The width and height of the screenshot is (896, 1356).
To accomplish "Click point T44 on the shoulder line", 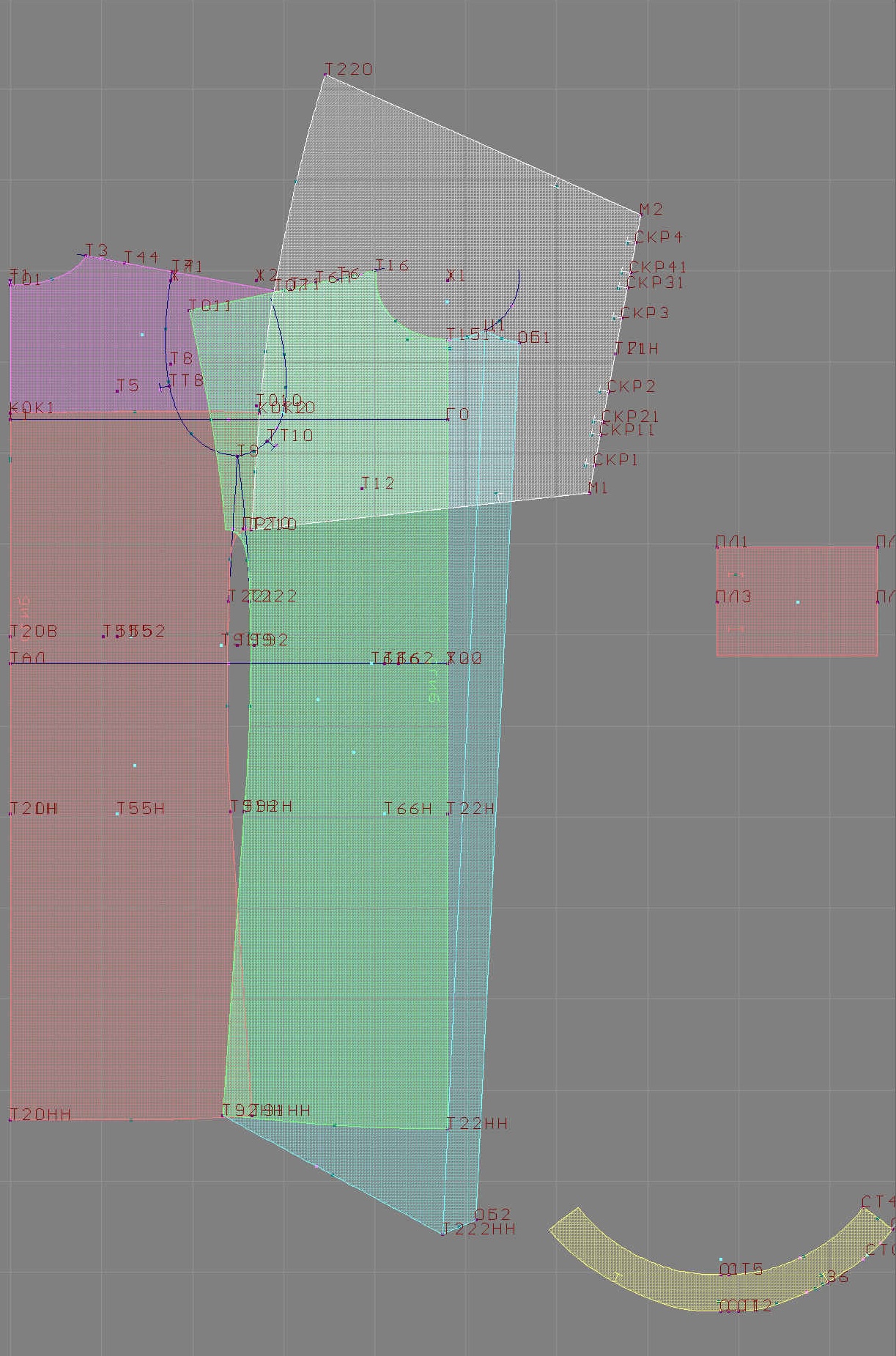I will pyautogui.click(x=125, y=262).
